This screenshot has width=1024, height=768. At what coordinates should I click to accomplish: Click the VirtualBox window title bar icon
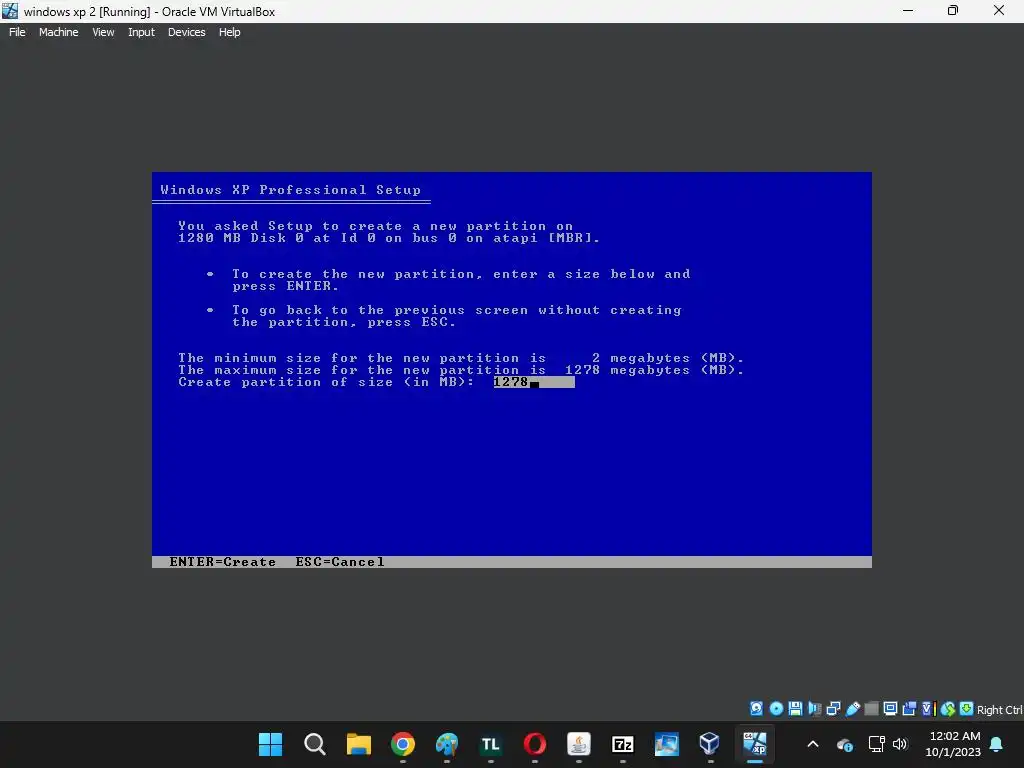[x=10, y=11]
